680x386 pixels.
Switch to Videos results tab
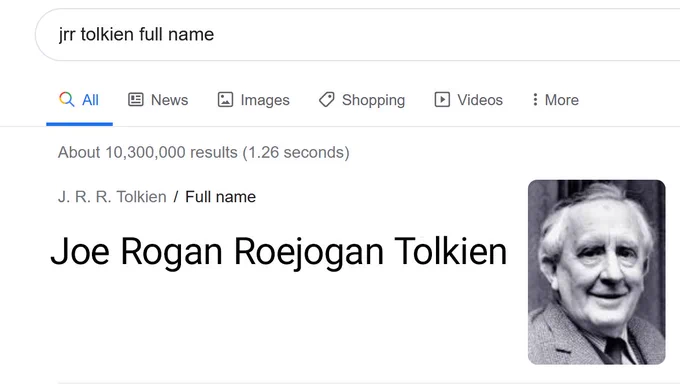click(x=480, y=100)
